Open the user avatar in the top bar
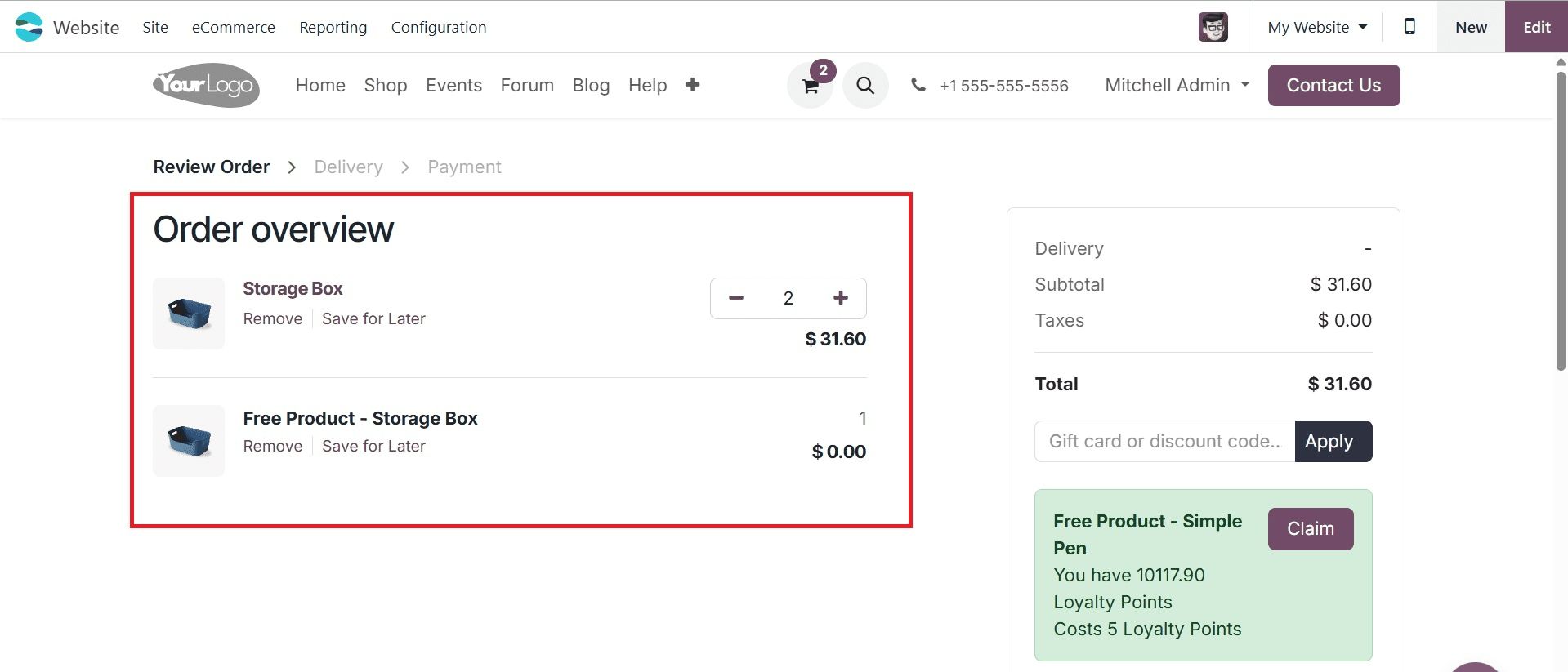Screen dimensions: 1568x672 1213,26
